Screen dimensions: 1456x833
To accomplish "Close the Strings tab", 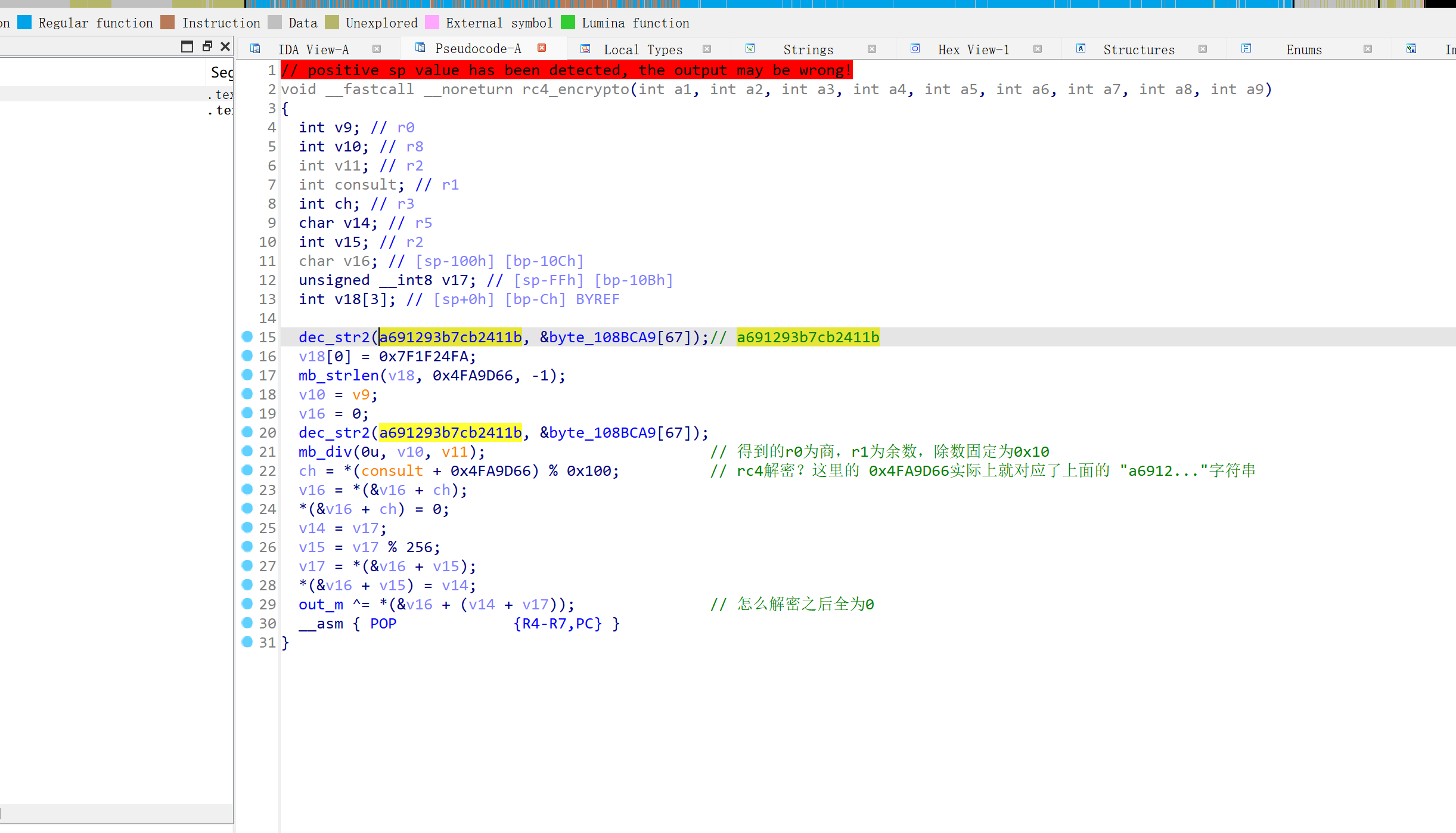I will [x=872, y=49].
